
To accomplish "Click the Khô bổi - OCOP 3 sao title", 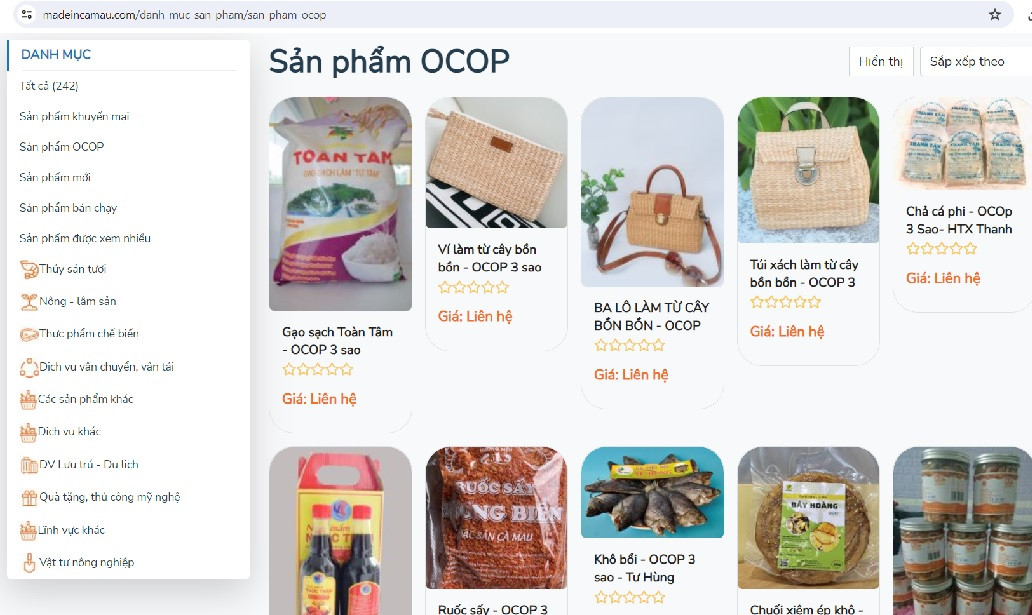I will 644,568.
